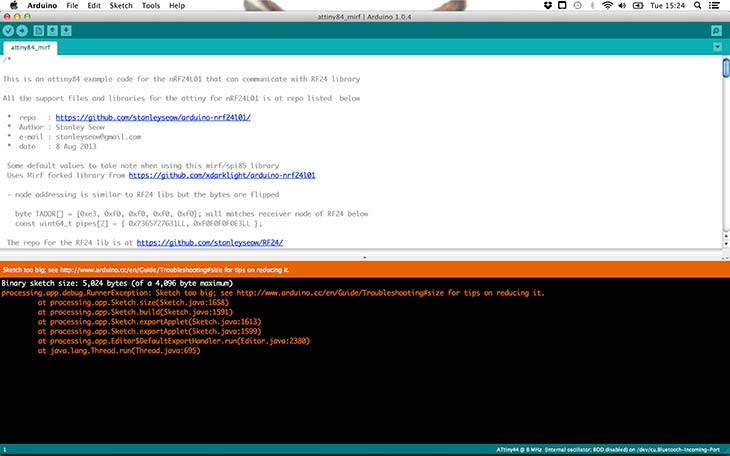Open the Arduino application menu
The image size is (730, 456).
42,6
